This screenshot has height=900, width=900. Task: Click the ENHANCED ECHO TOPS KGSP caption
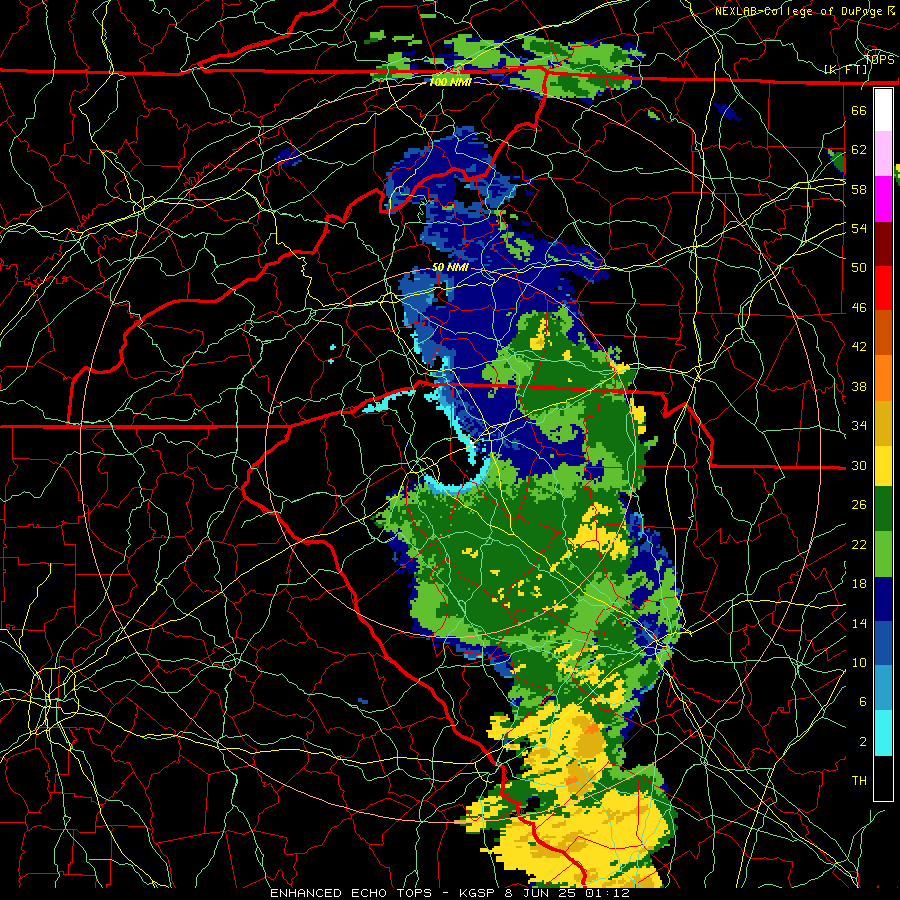(449, 893)
